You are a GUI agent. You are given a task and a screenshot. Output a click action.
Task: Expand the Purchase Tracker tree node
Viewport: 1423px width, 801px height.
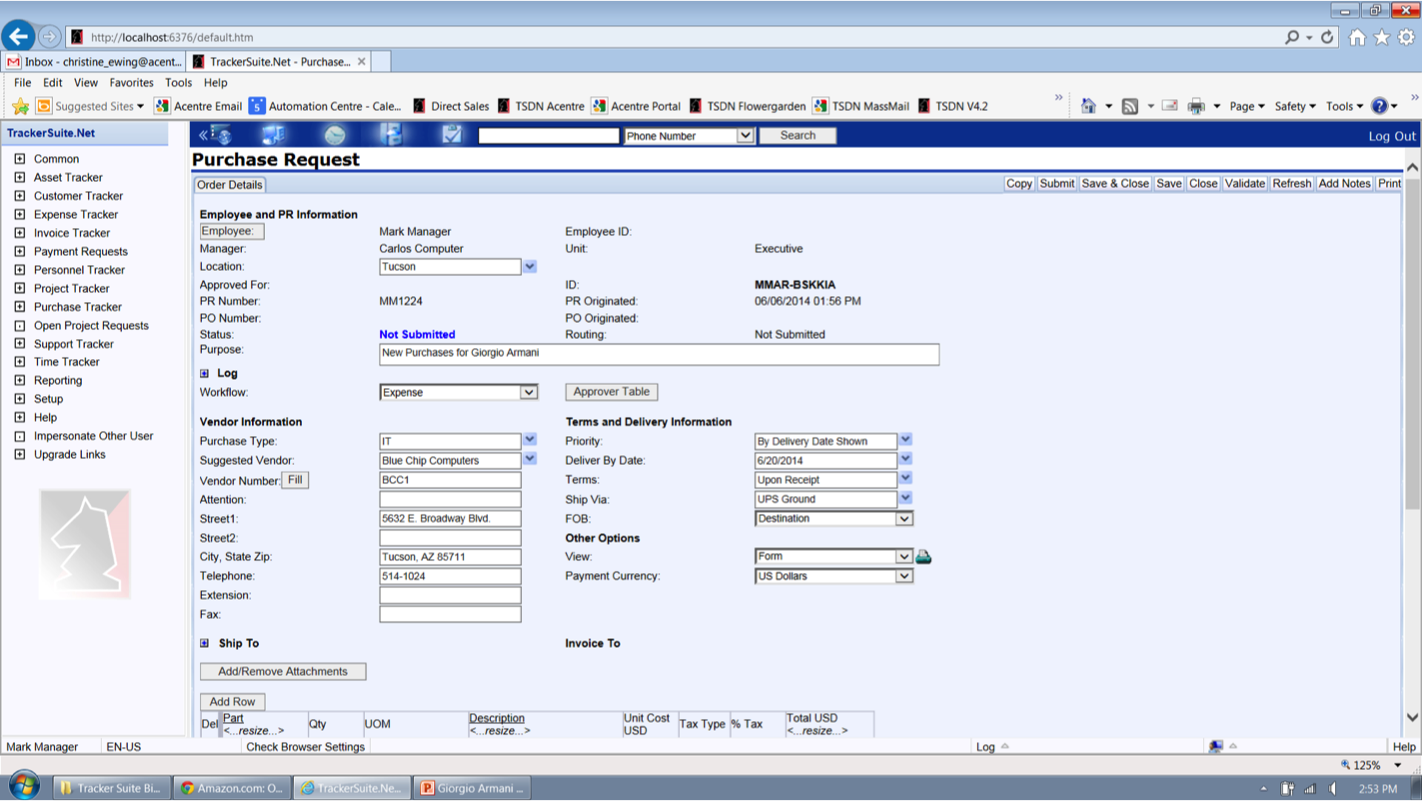[x=19, y=307]
